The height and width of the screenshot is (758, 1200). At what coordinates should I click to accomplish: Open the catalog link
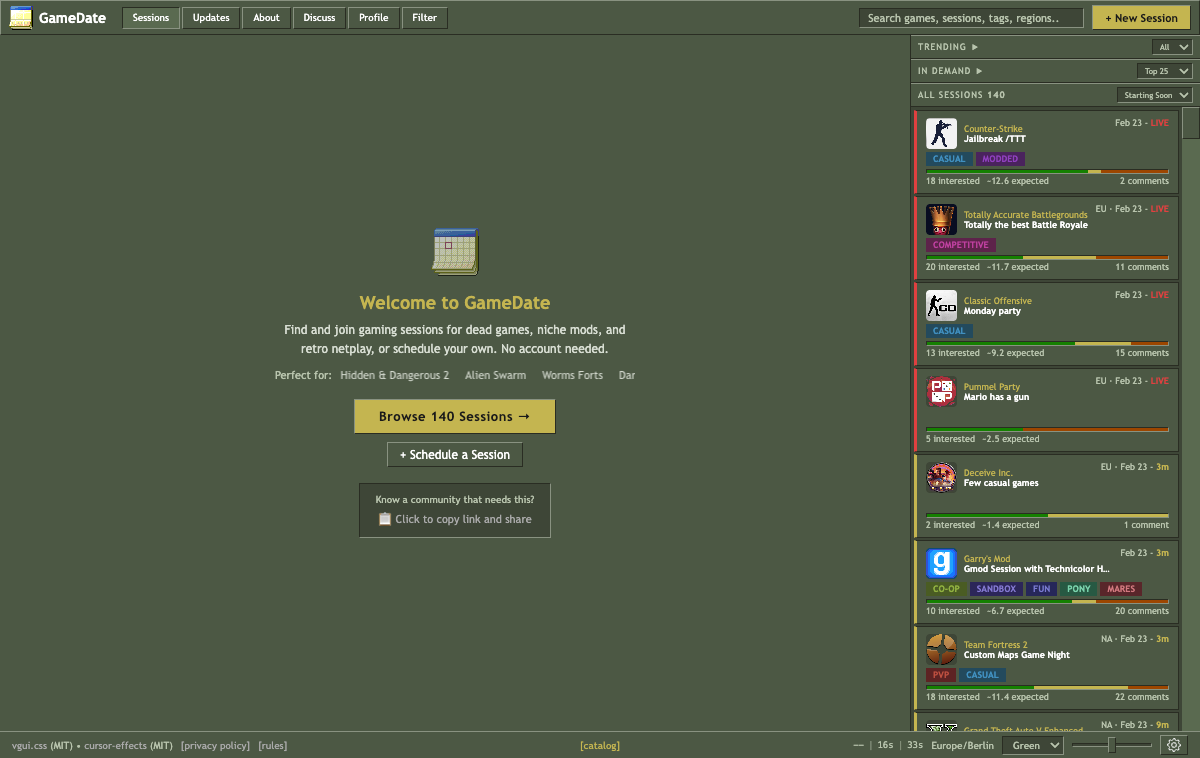point(600,745)
